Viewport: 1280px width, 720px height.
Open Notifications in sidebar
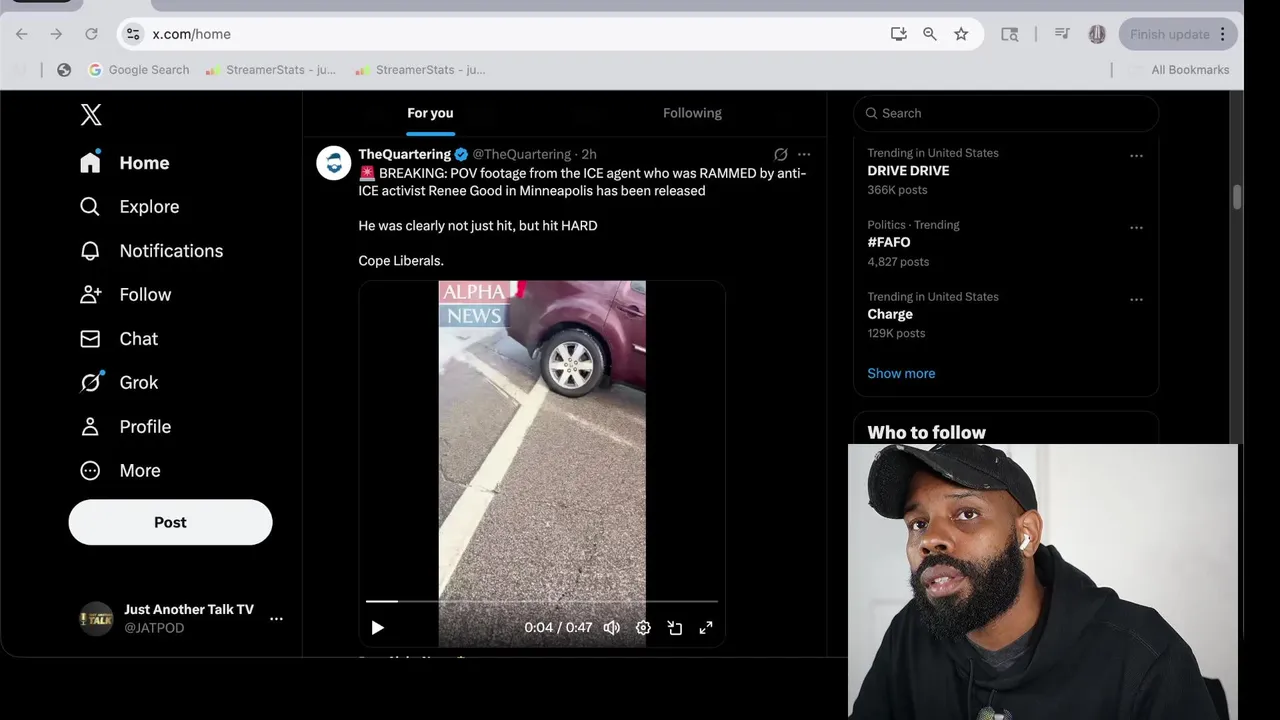tap(151, 251)
